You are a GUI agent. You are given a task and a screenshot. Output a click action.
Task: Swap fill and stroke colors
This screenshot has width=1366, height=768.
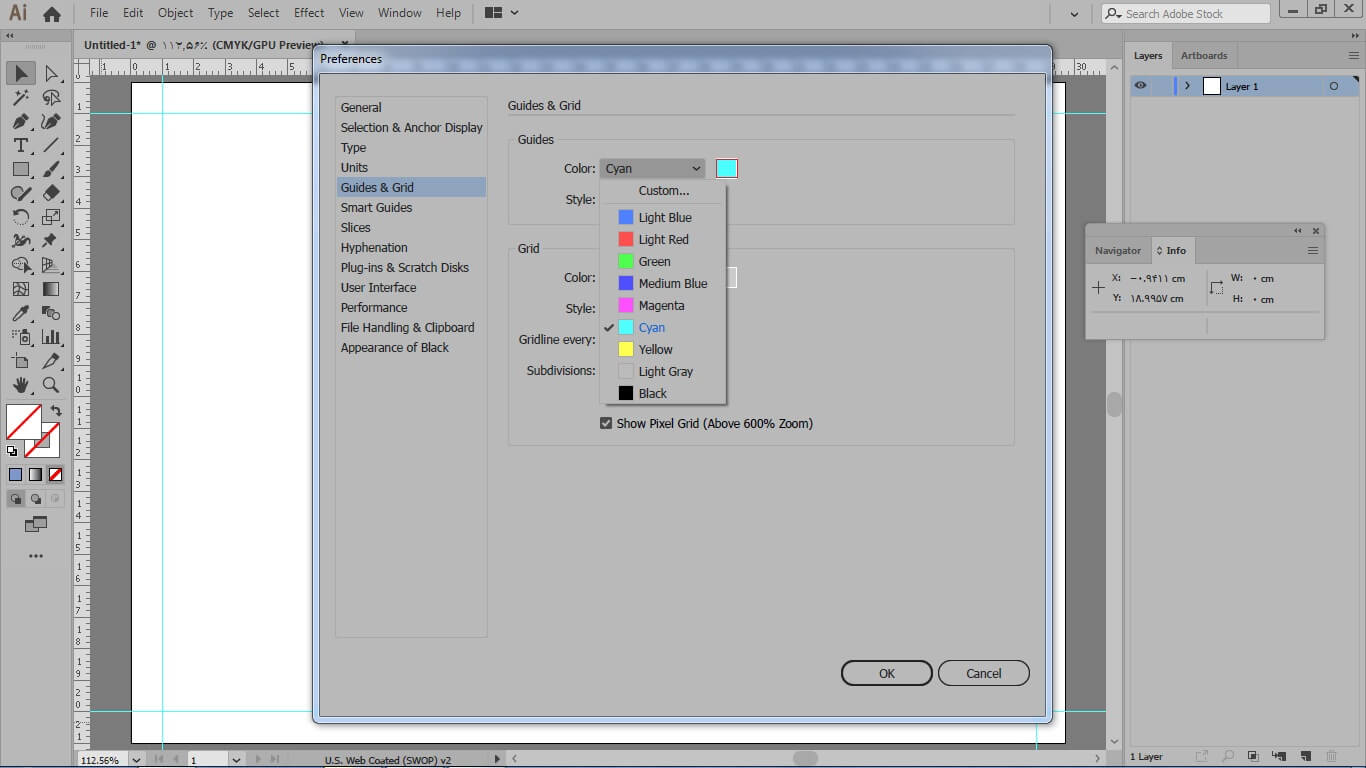[x=56, y=410]
